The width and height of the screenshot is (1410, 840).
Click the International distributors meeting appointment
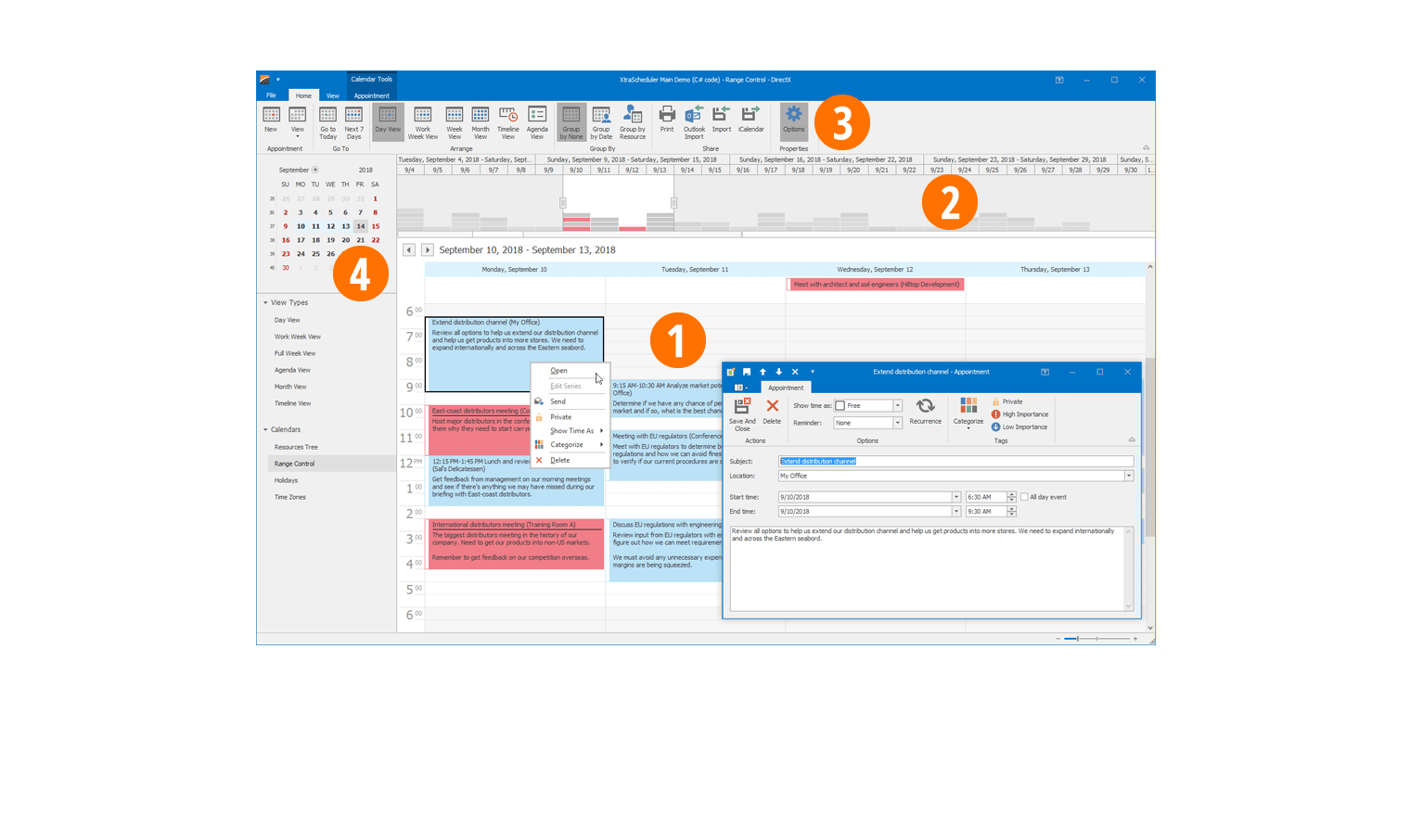coord(515,544)
